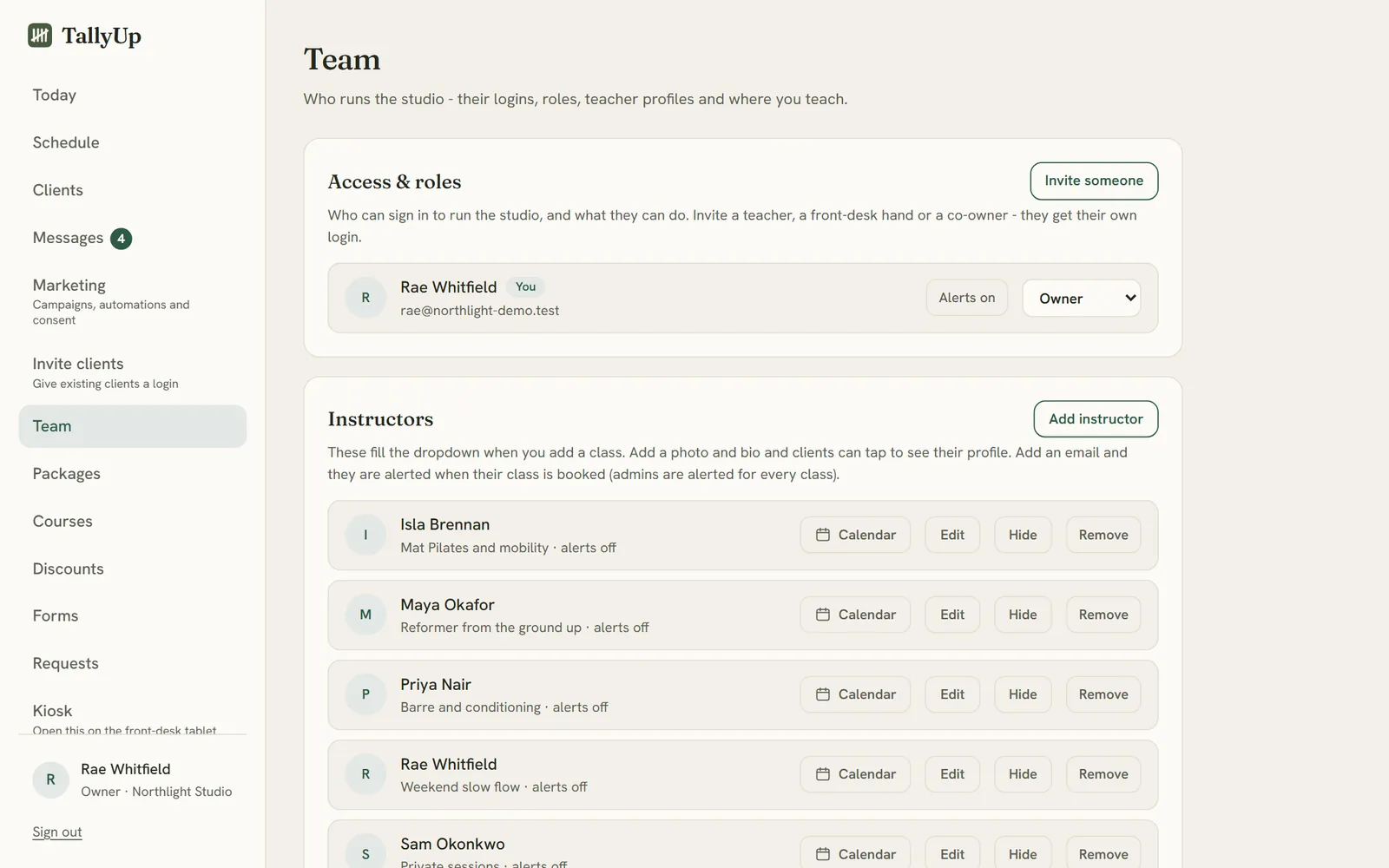1389x868 pixels.
Task: Click Rae Whitfield's avatar in Access & roles
Action: click(365, 298)
